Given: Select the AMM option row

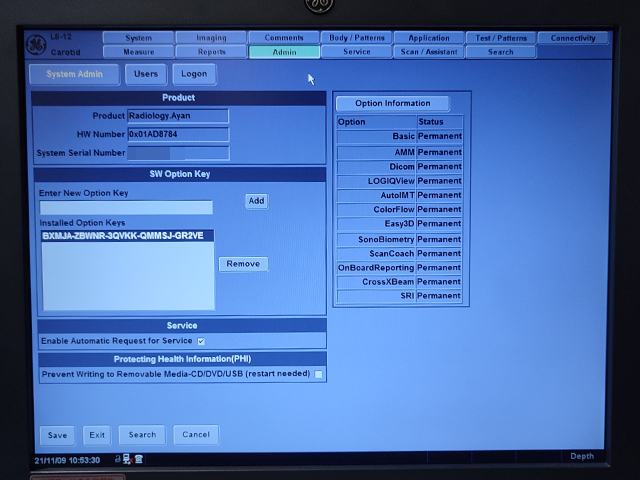Looking at the screenshot, I should (400, 152).
